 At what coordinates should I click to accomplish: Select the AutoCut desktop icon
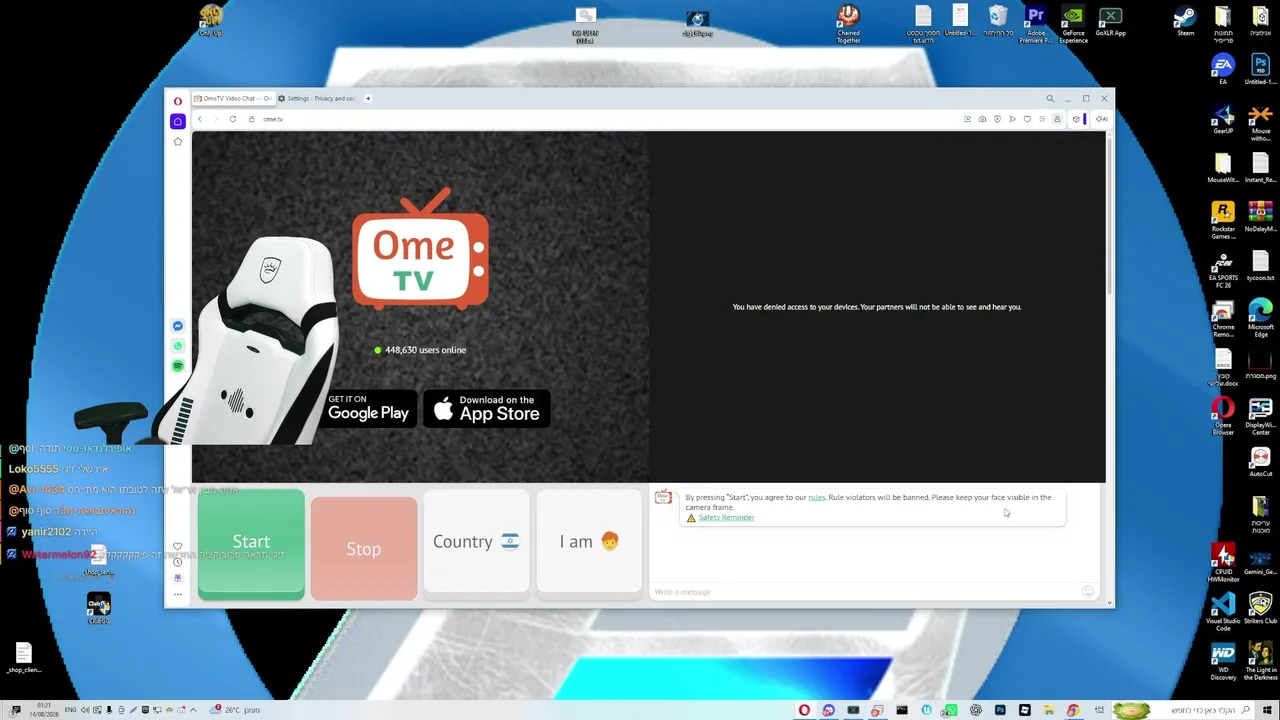click(x=1260, y=462)
